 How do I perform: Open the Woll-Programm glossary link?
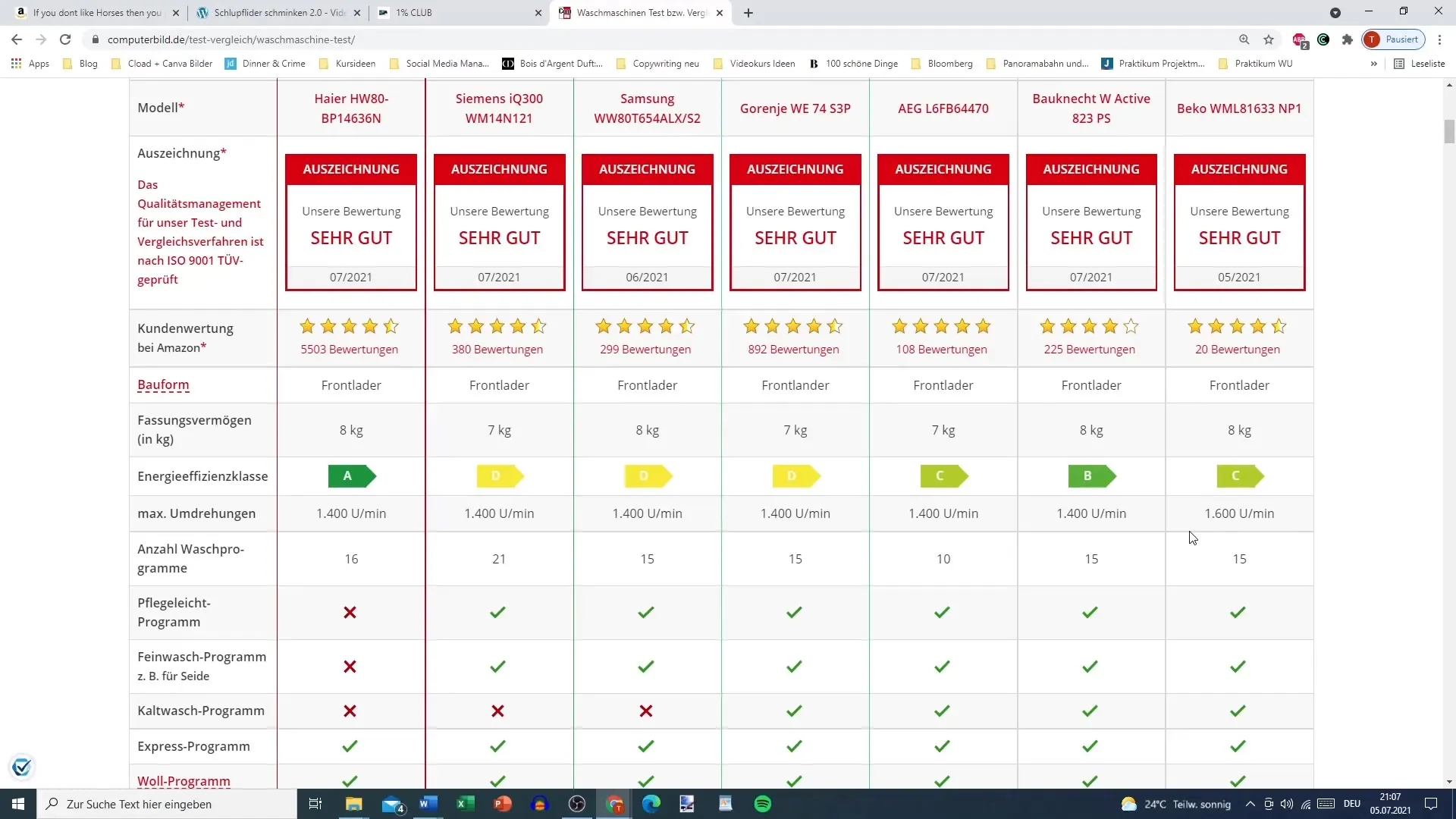pos(184,781)
